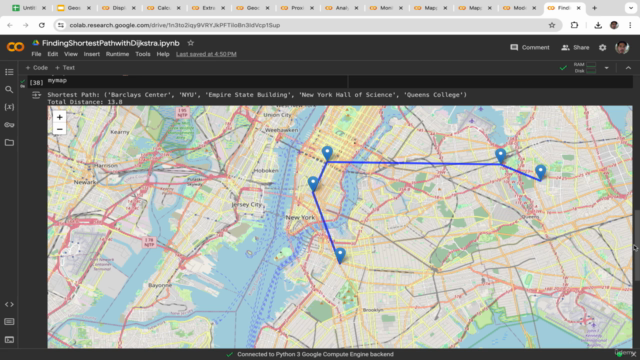Open the Variables {x} sidebar panel
Viewport: 640px width, 360px height.
(9, 107)
